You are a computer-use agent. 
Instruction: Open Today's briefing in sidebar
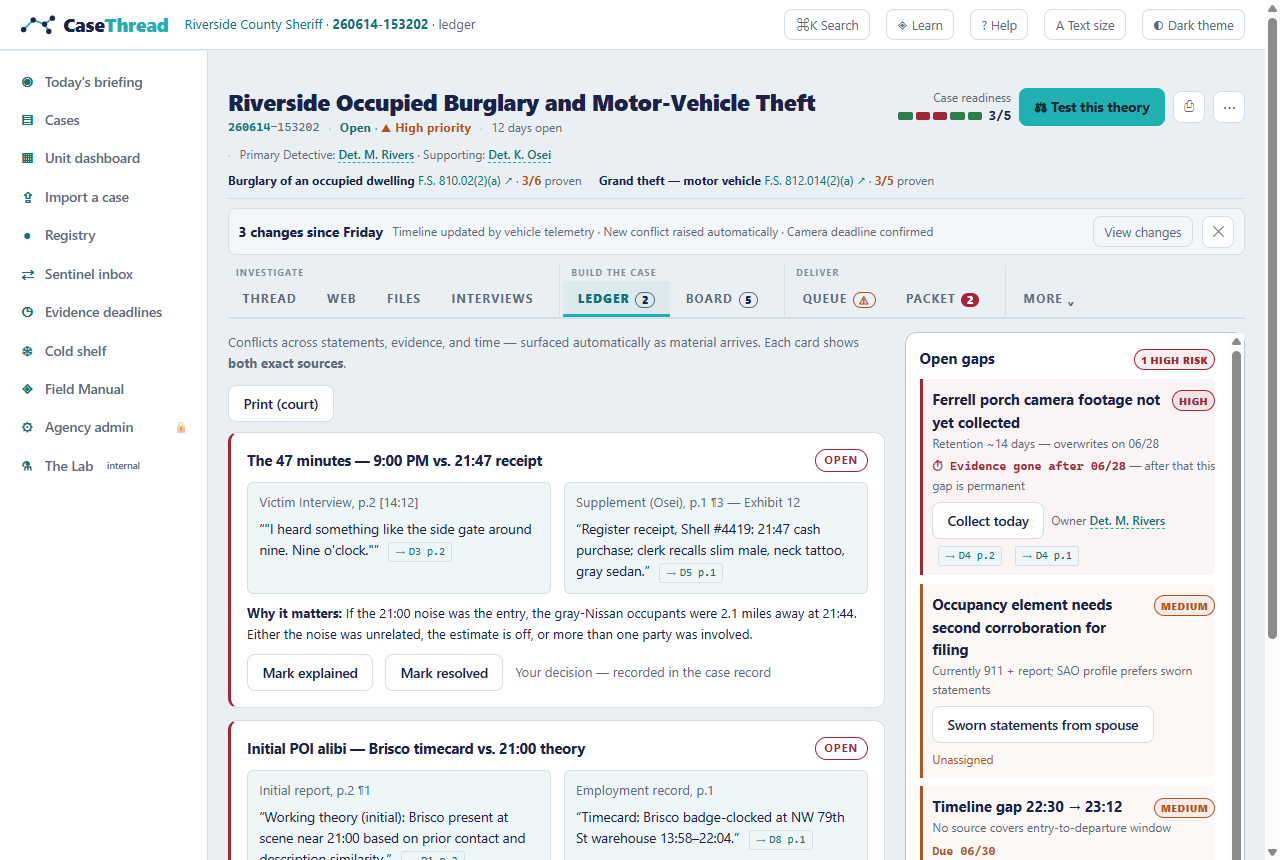point(93,82)
